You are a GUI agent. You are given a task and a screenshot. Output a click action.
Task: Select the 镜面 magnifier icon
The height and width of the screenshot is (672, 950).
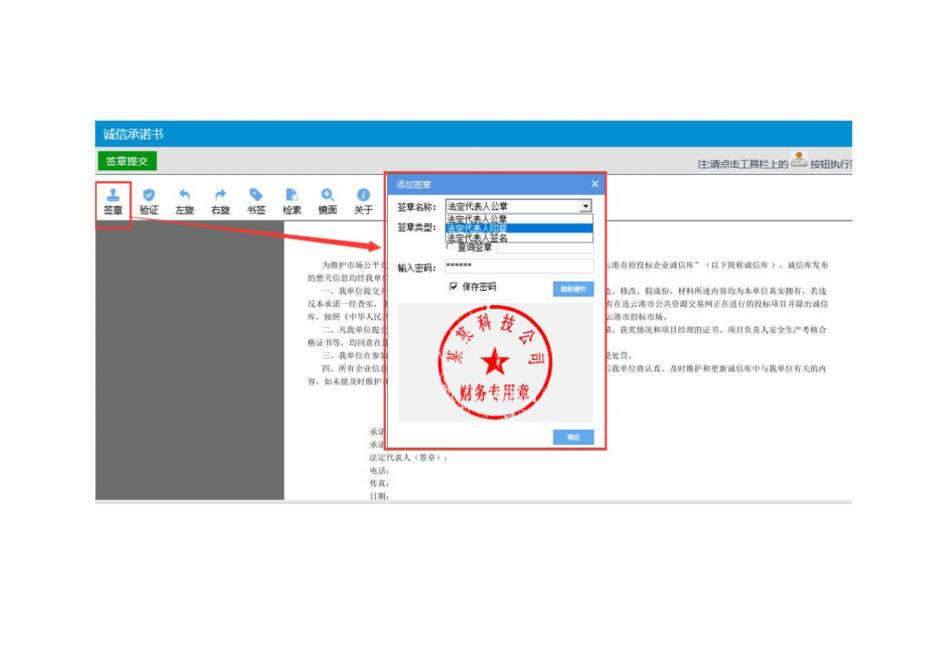(x=327, y=195)
